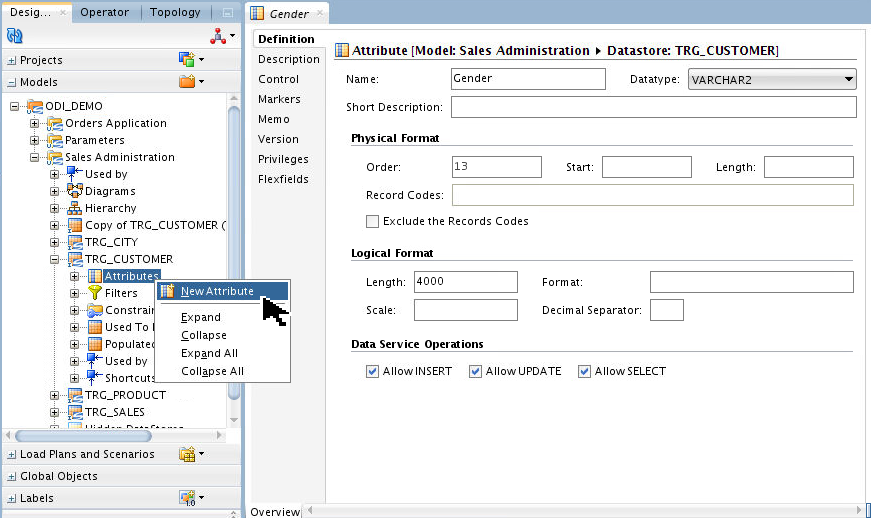Click the new model folder icon beside Models
871x518 pixels.
click(x=187, y=81)
